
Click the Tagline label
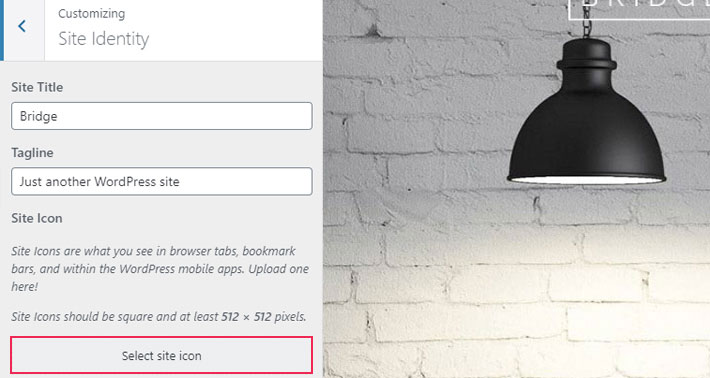(32, 153)
